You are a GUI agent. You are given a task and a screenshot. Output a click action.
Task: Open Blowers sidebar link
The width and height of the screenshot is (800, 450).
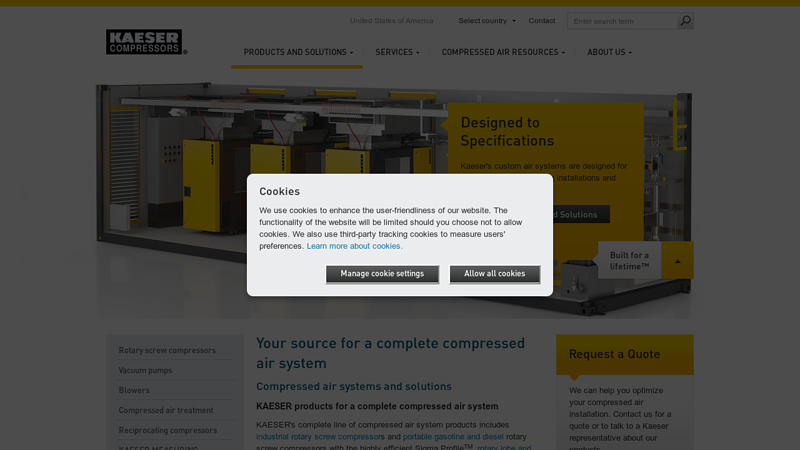coord(134,390)
